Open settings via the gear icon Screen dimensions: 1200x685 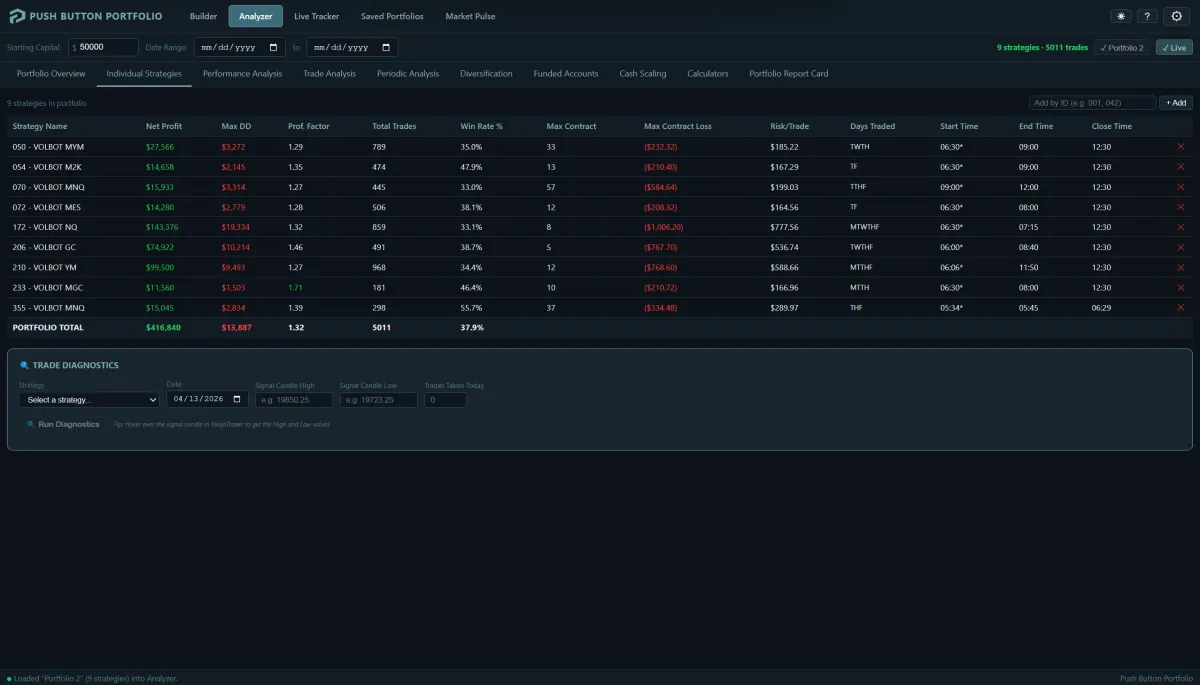(x=1177, y=16)
